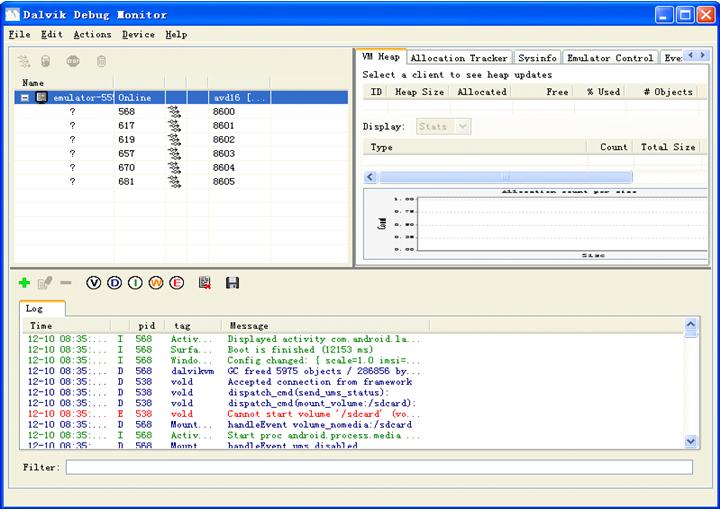Click the Total Size column header
Viewport: 720px width, 520px height.
[668, 147]
